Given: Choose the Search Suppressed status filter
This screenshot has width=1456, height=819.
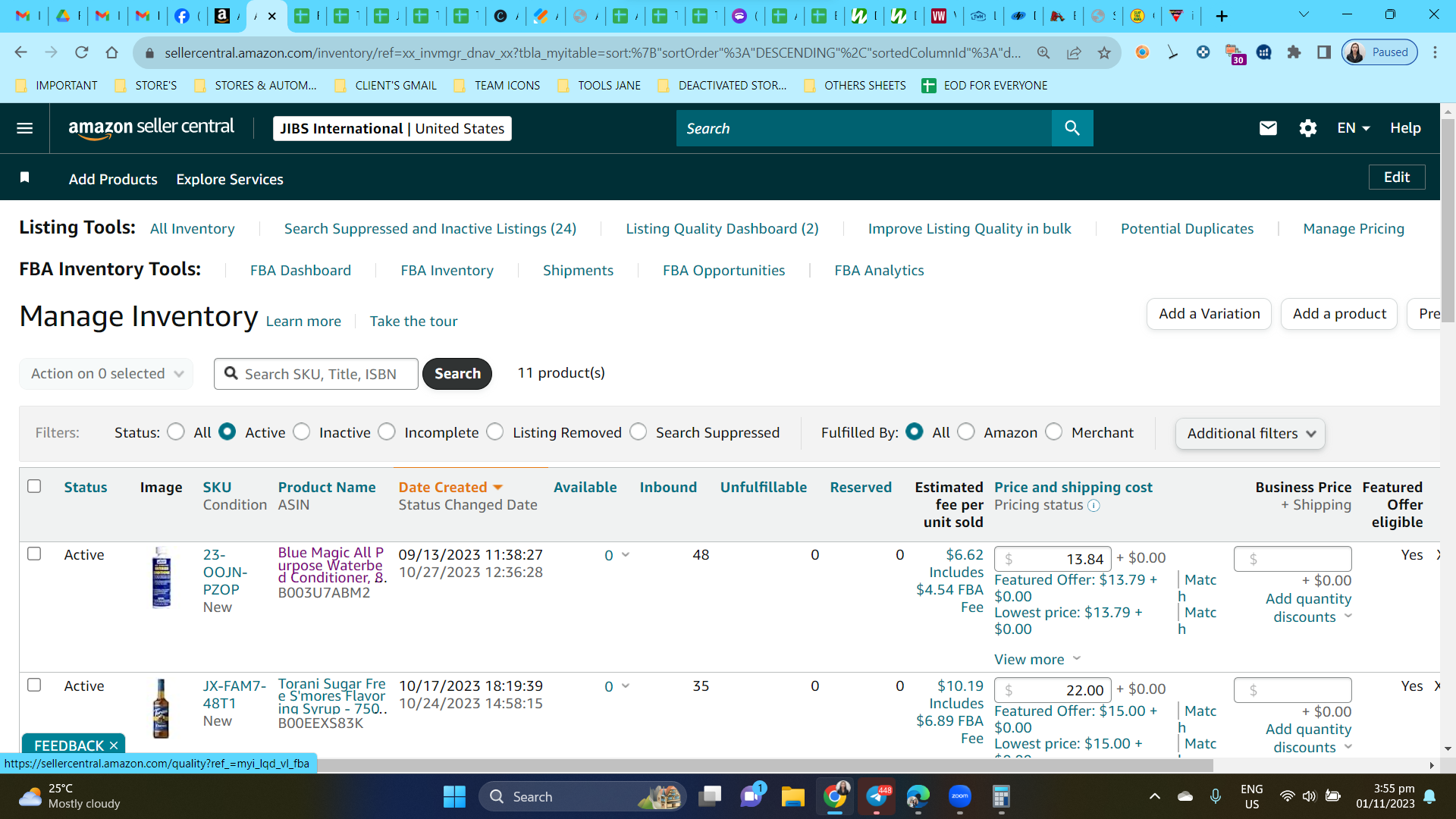Looking at the screenshot, I should 639,431.
